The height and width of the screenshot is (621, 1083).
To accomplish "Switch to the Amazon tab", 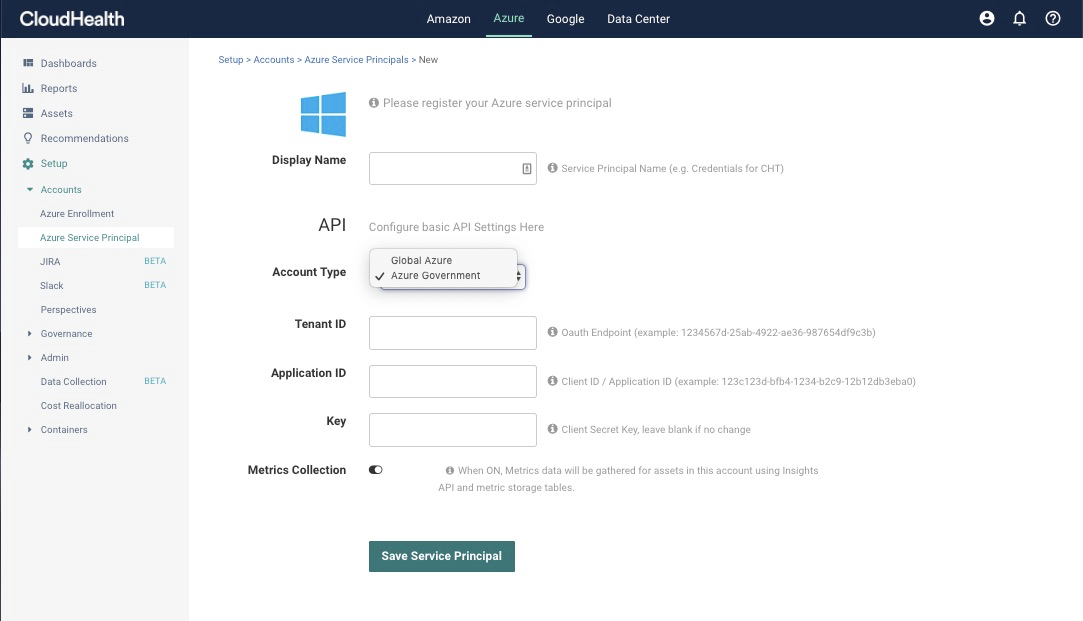I will click(448, 18).
